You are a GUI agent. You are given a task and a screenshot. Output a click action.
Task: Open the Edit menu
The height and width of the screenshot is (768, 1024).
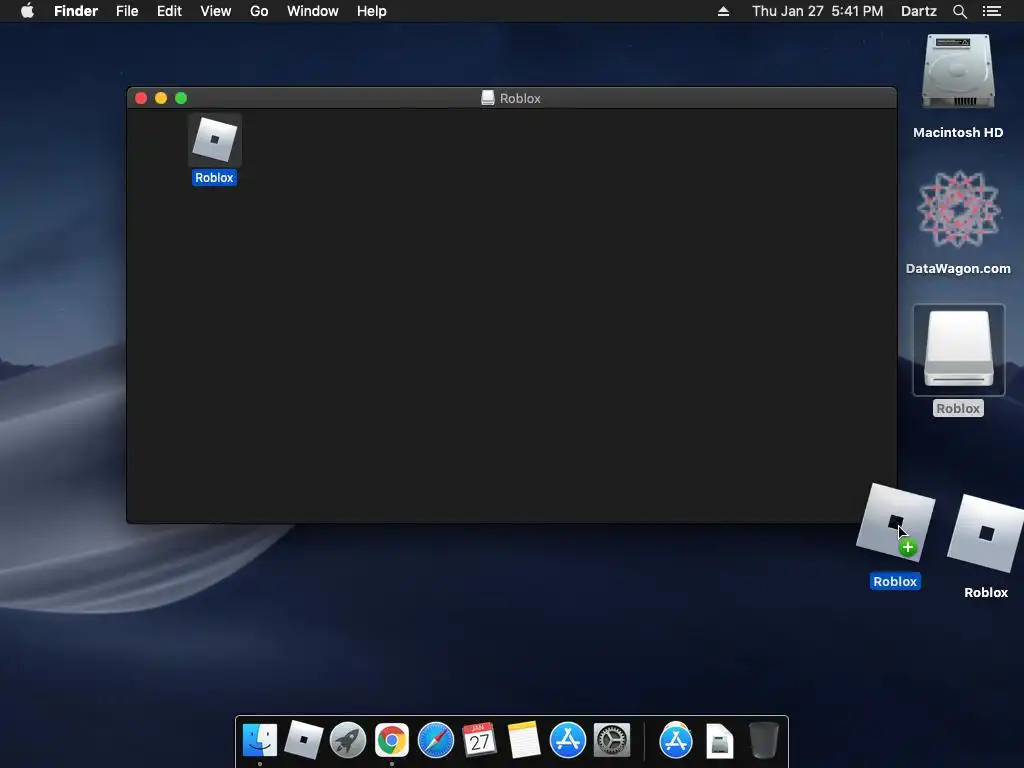click(169, 11)
